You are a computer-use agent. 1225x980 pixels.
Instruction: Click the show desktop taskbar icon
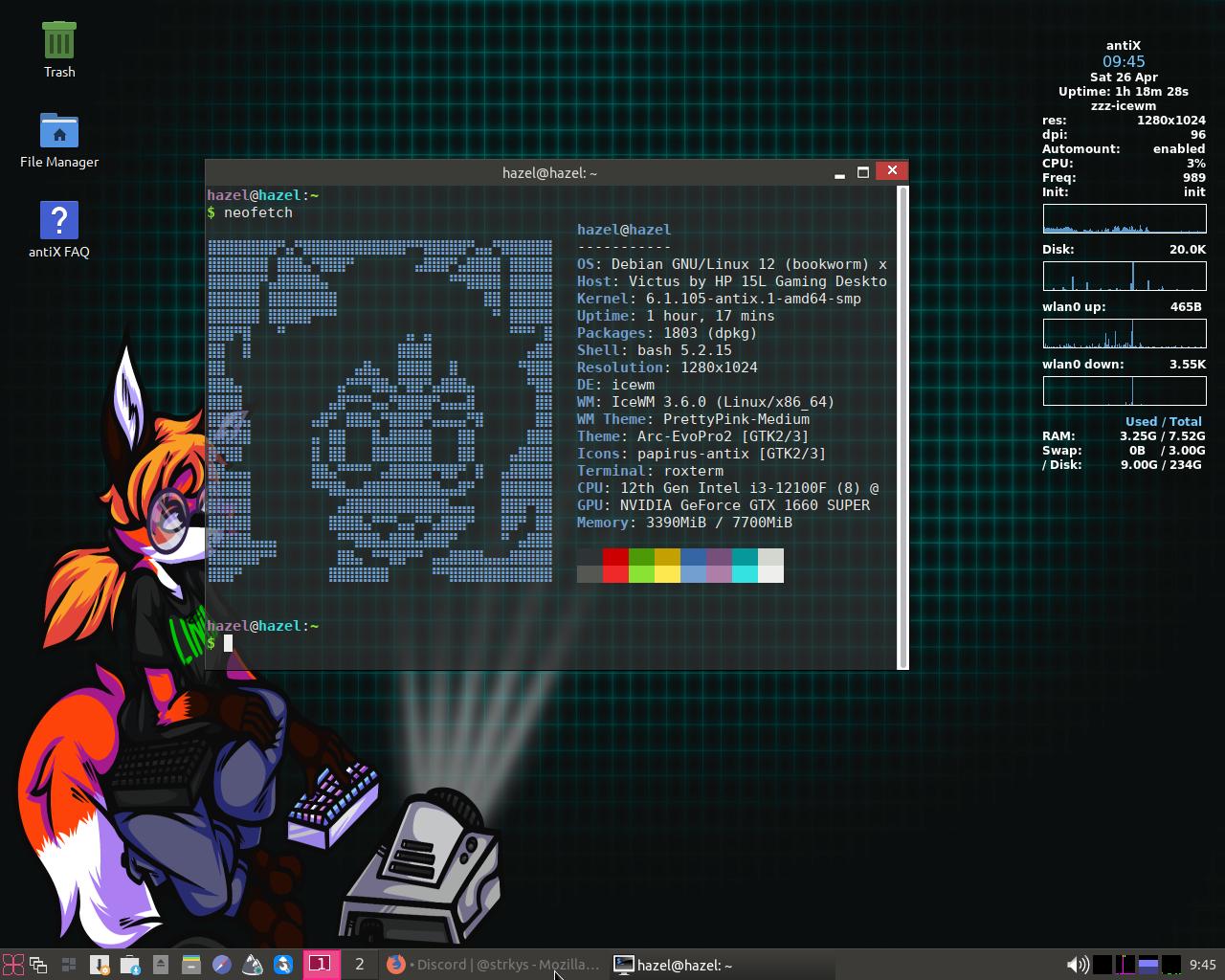point(68,965)
